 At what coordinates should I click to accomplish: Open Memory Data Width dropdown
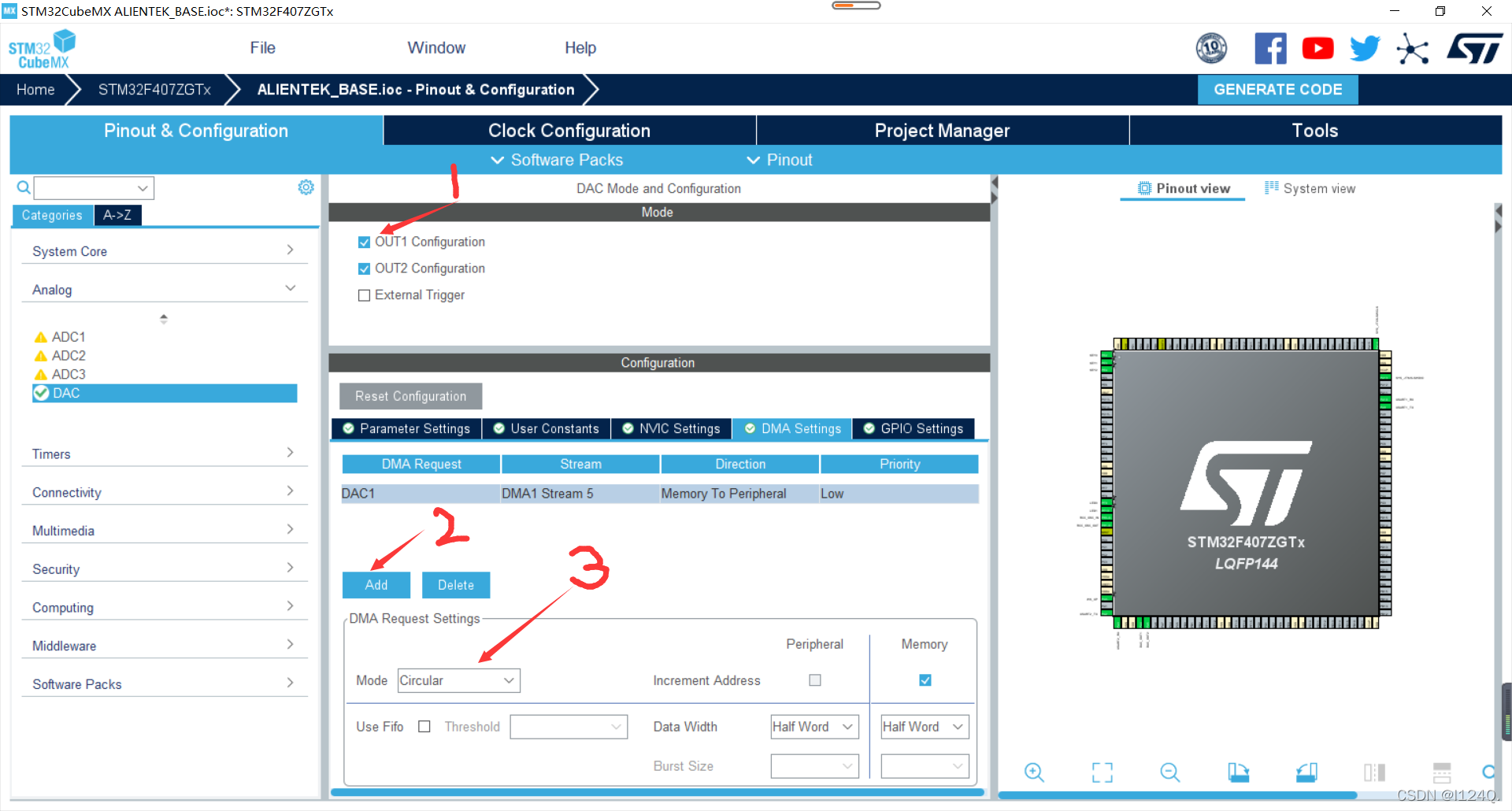925,727
